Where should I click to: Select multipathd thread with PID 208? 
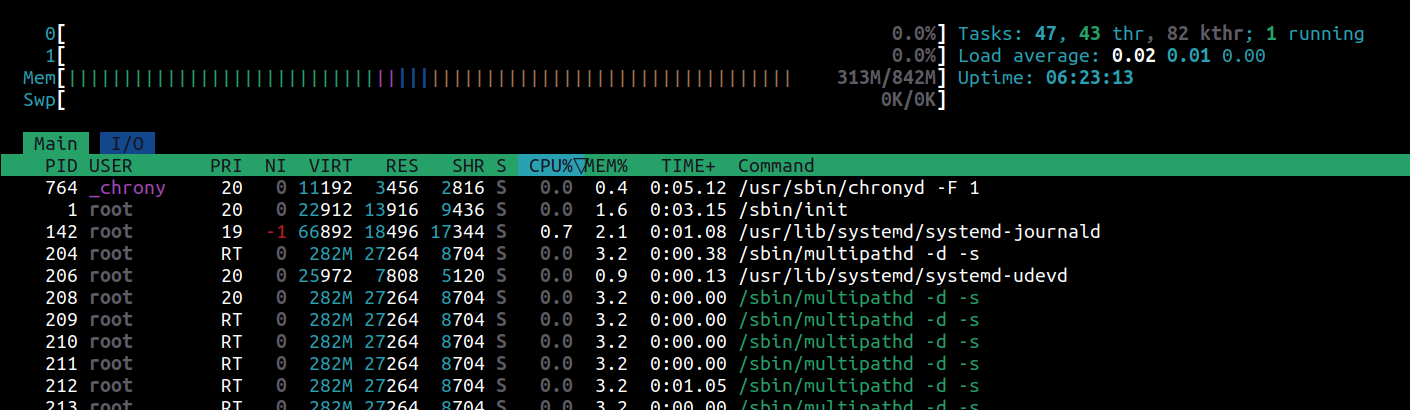click(705, 298)
